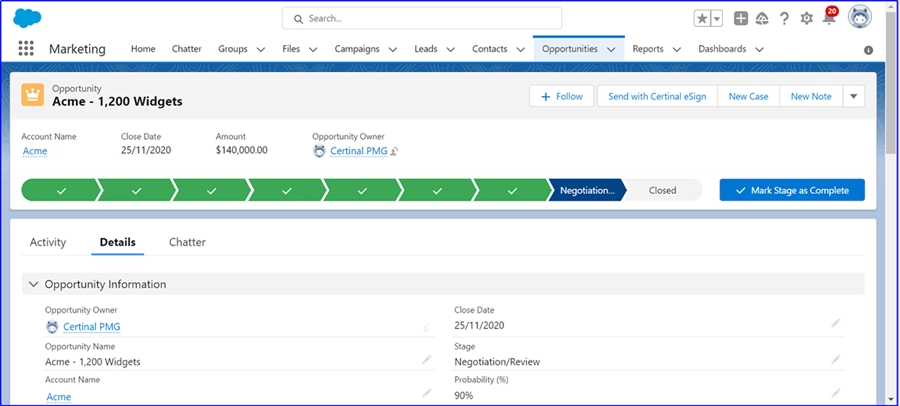
Task: Click the owner avatar in header row
Action: pyautogui.click(x=320, y=152)
